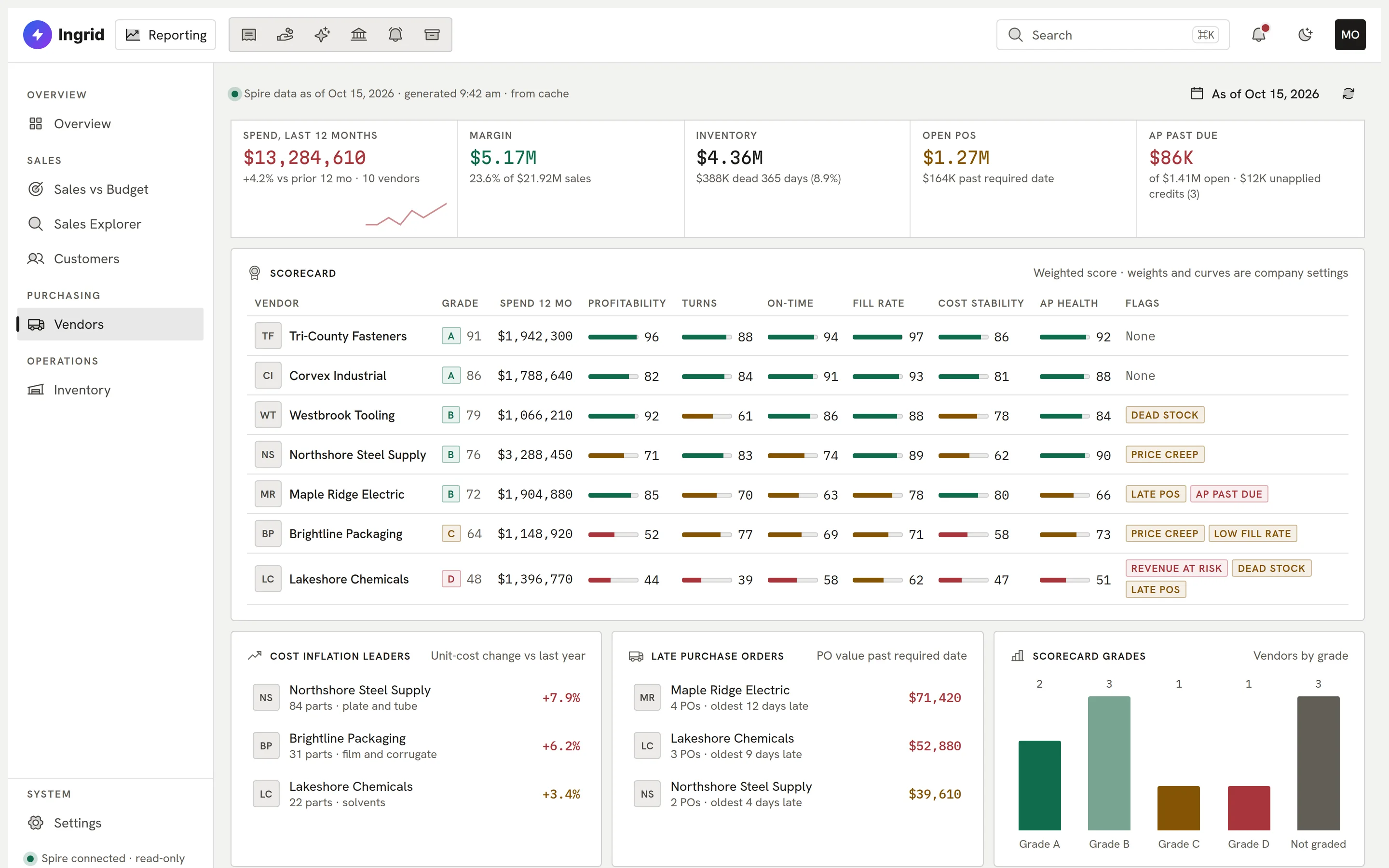The image size is (1389, 868).
Task: Open Settings in the sidebar
Action: 110,823
